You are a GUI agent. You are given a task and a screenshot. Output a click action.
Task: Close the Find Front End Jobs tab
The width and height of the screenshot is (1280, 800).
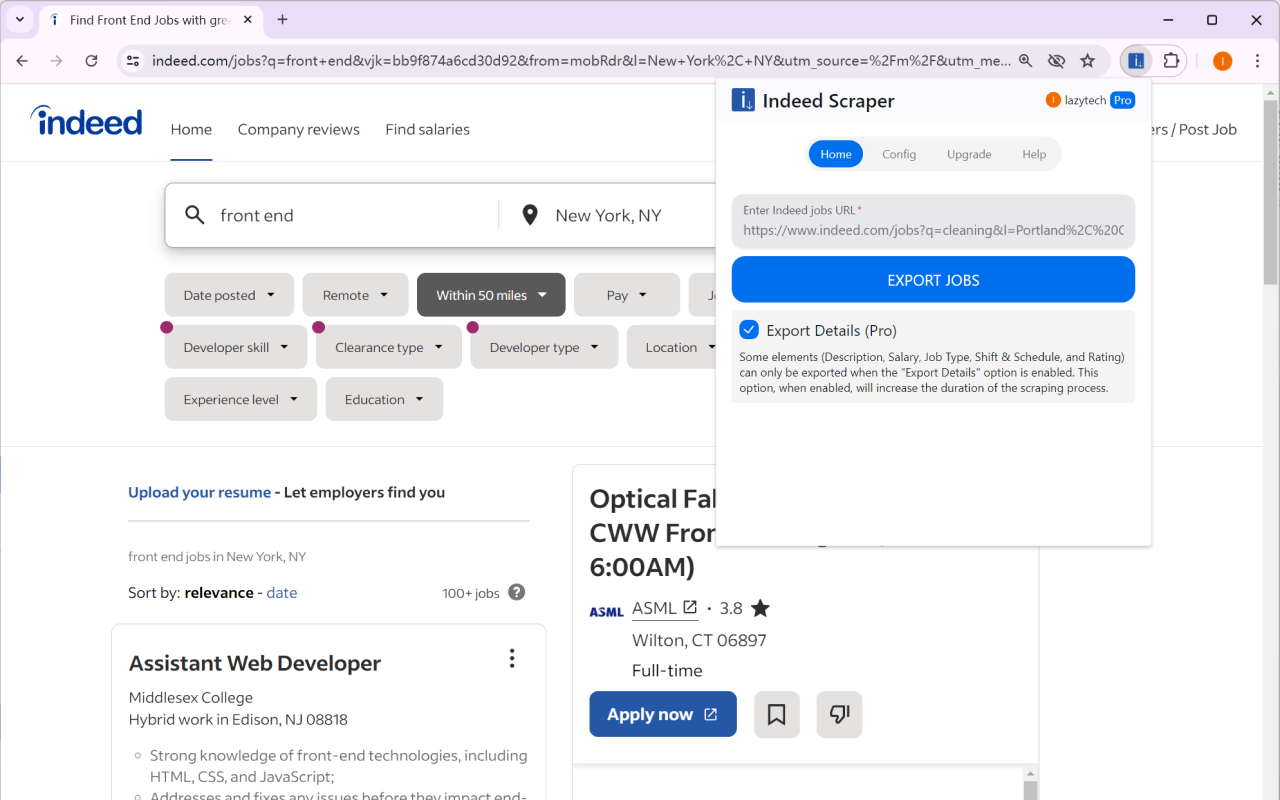tap(248, 20)
